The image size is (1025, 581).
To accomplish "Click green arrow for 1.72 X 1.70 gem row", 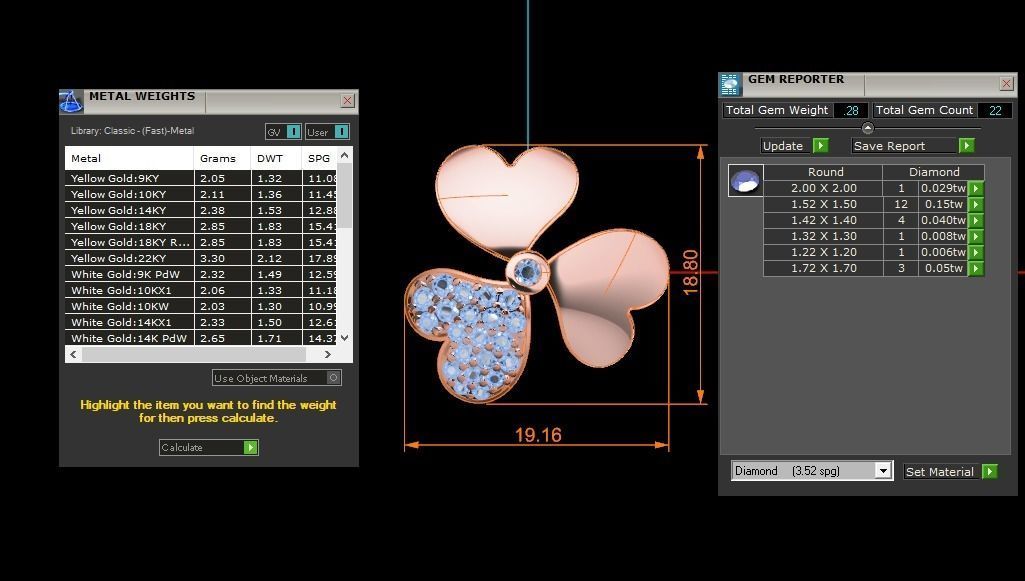I will click(975, 268).
